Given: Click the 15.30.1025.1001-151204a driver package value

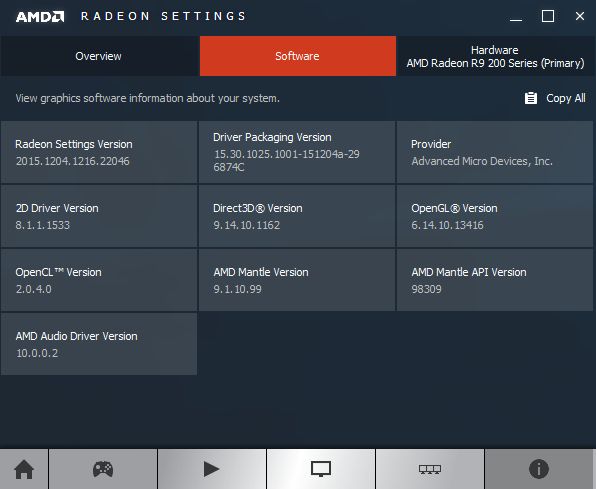Looking at the screenshot, I should [x=287, y=160].
